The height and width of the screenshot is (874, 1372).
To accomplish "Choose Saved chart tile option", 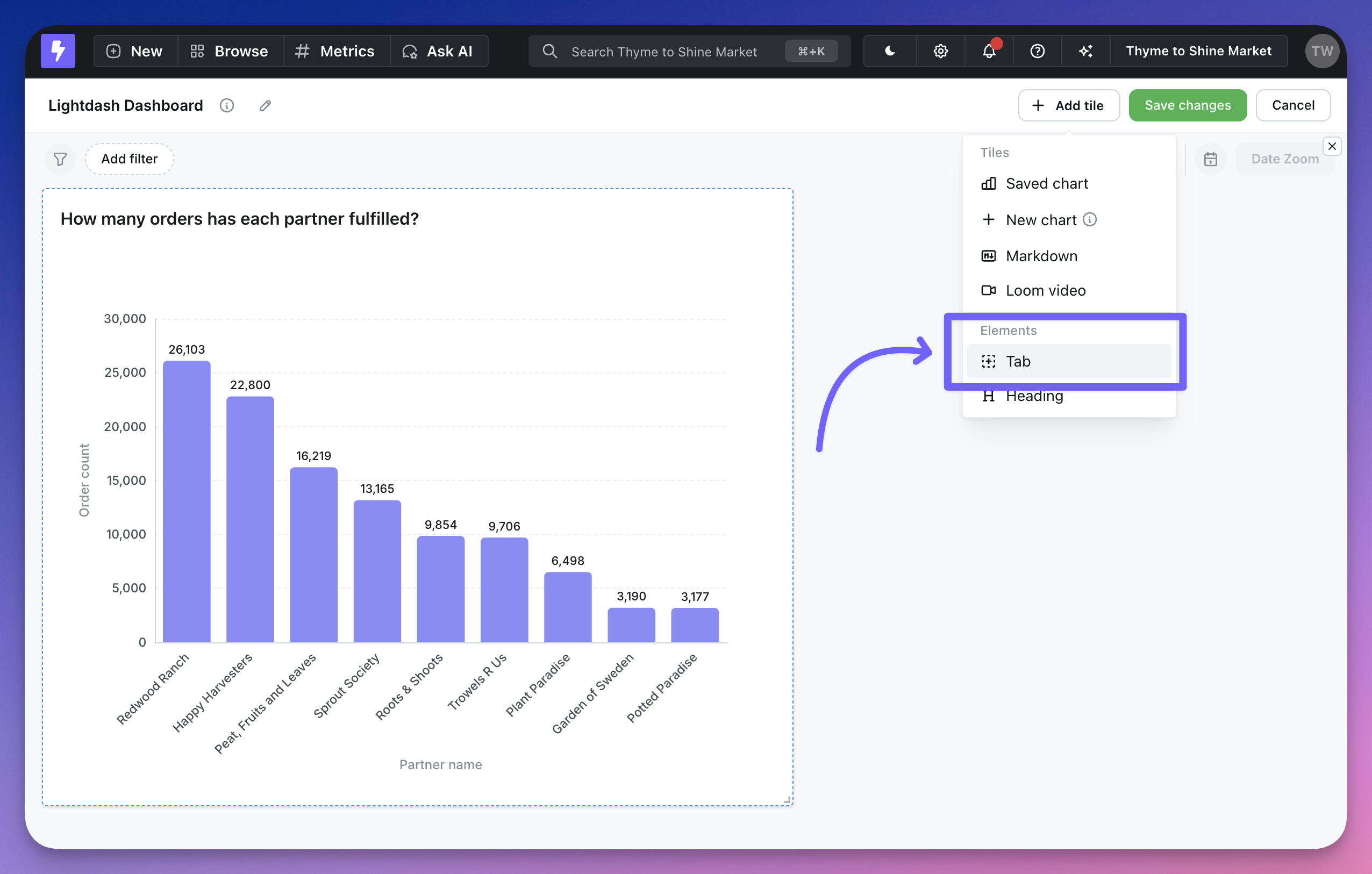I will tap(1046, 183).
